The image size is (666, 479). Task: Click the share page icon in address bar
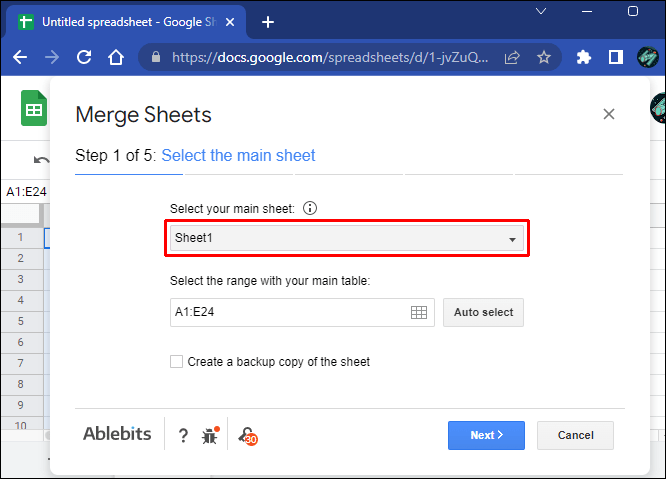coord(512,58)
